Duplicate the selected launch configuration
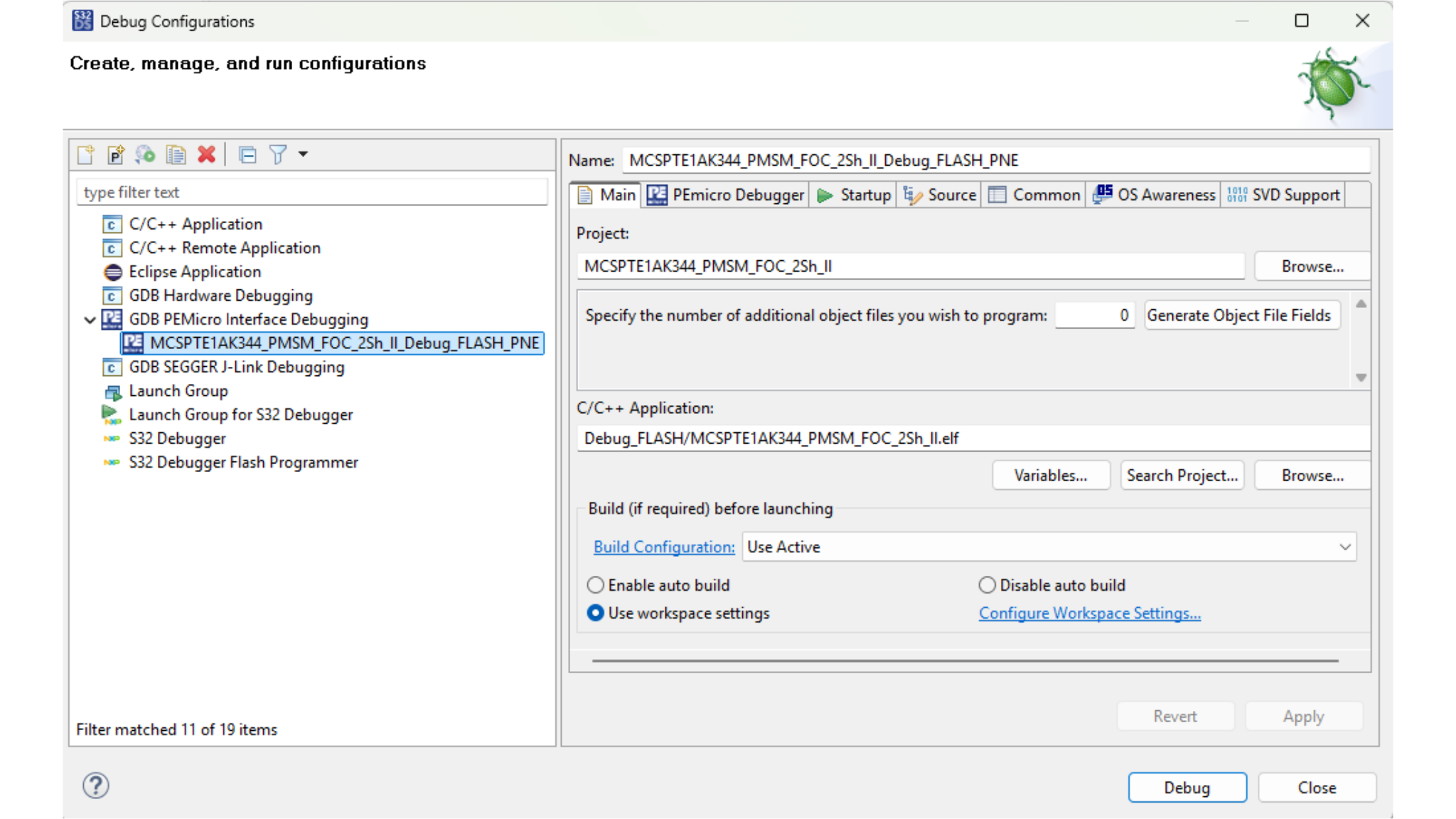The height and width of the screenshot is (819, 1456). click(x=176, y=154)
